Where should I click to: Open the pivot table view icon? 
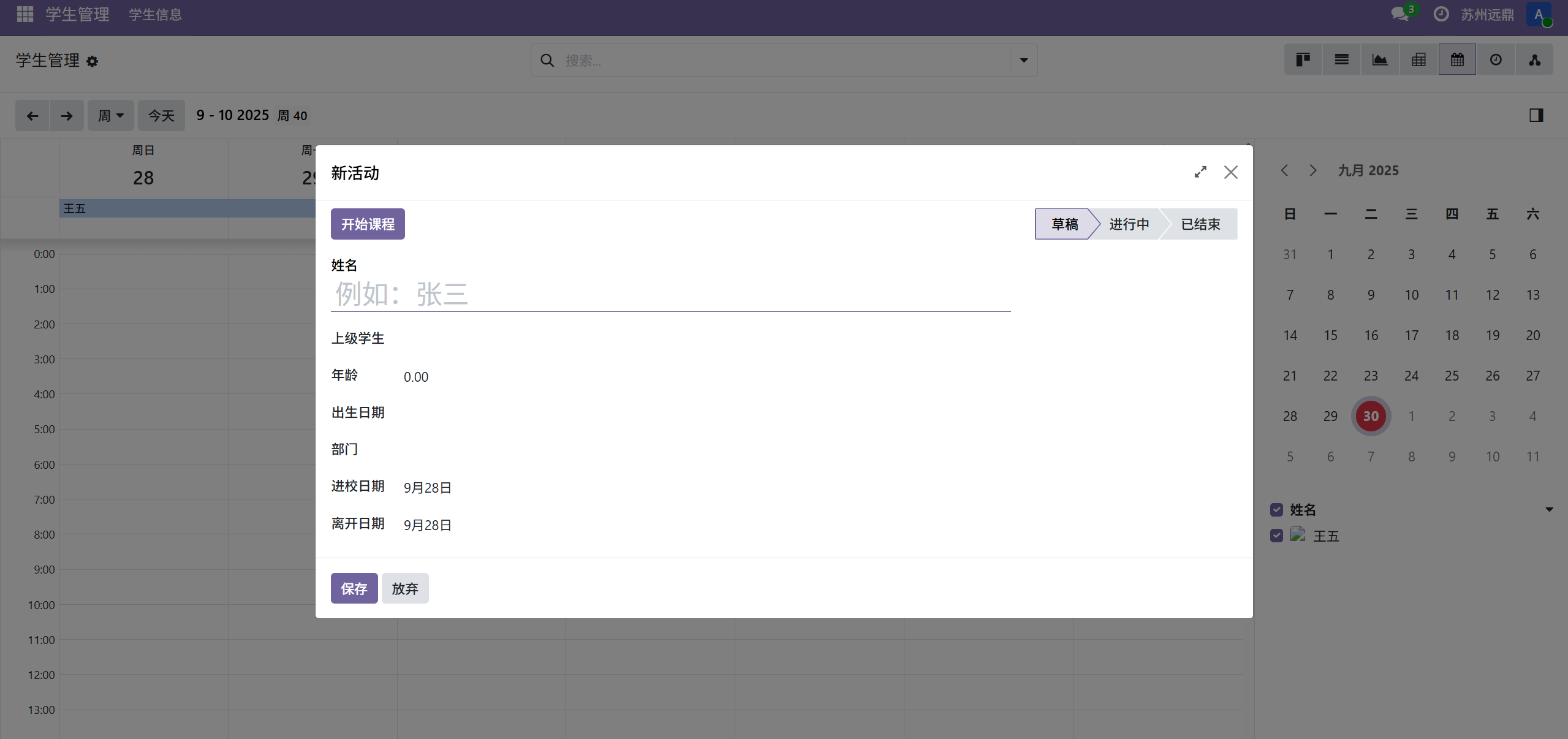click(1418, 59)
